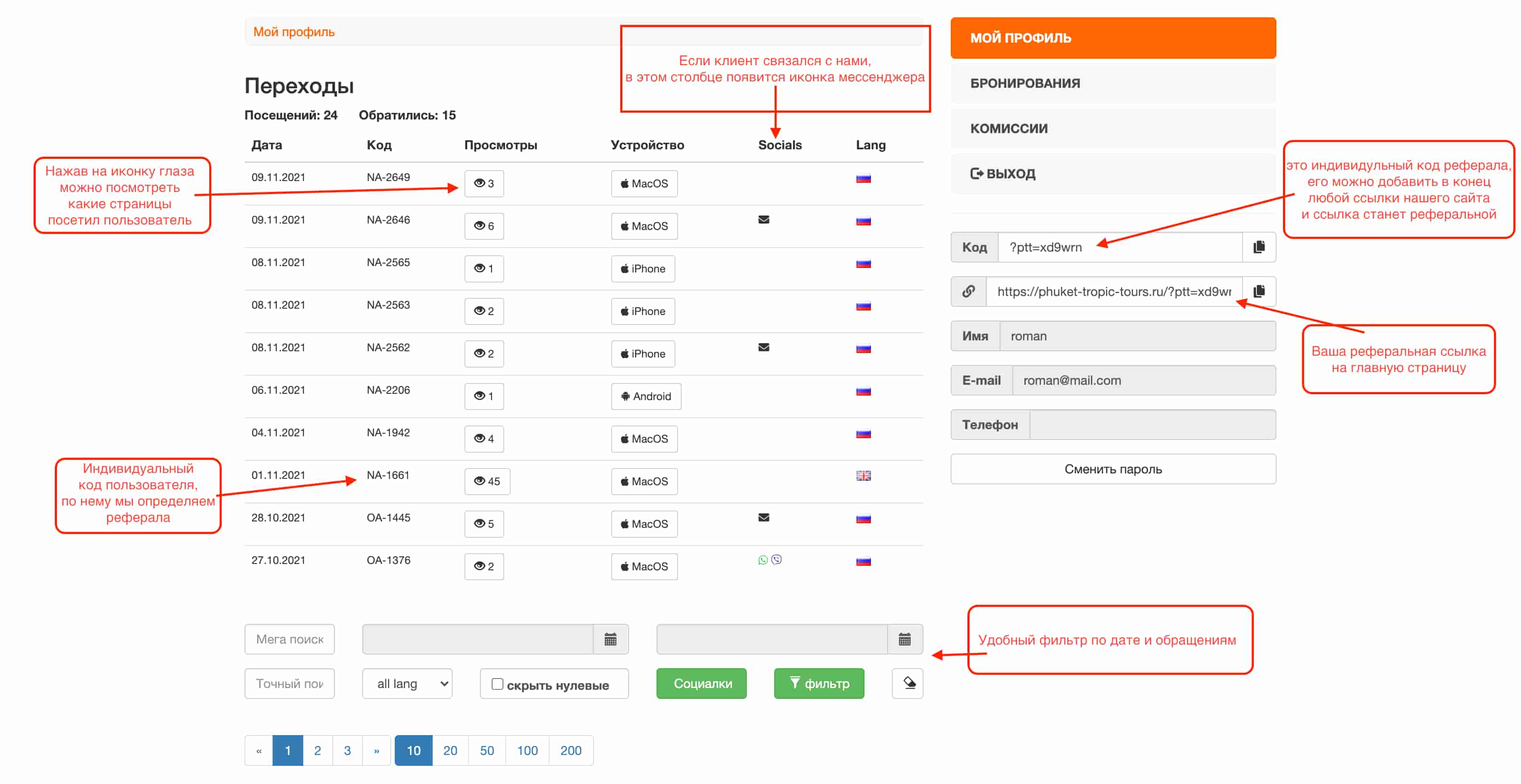
Task: Enable the скрыть нулевые checkbox
Action: pyautogui.click(x=497, y=684)
